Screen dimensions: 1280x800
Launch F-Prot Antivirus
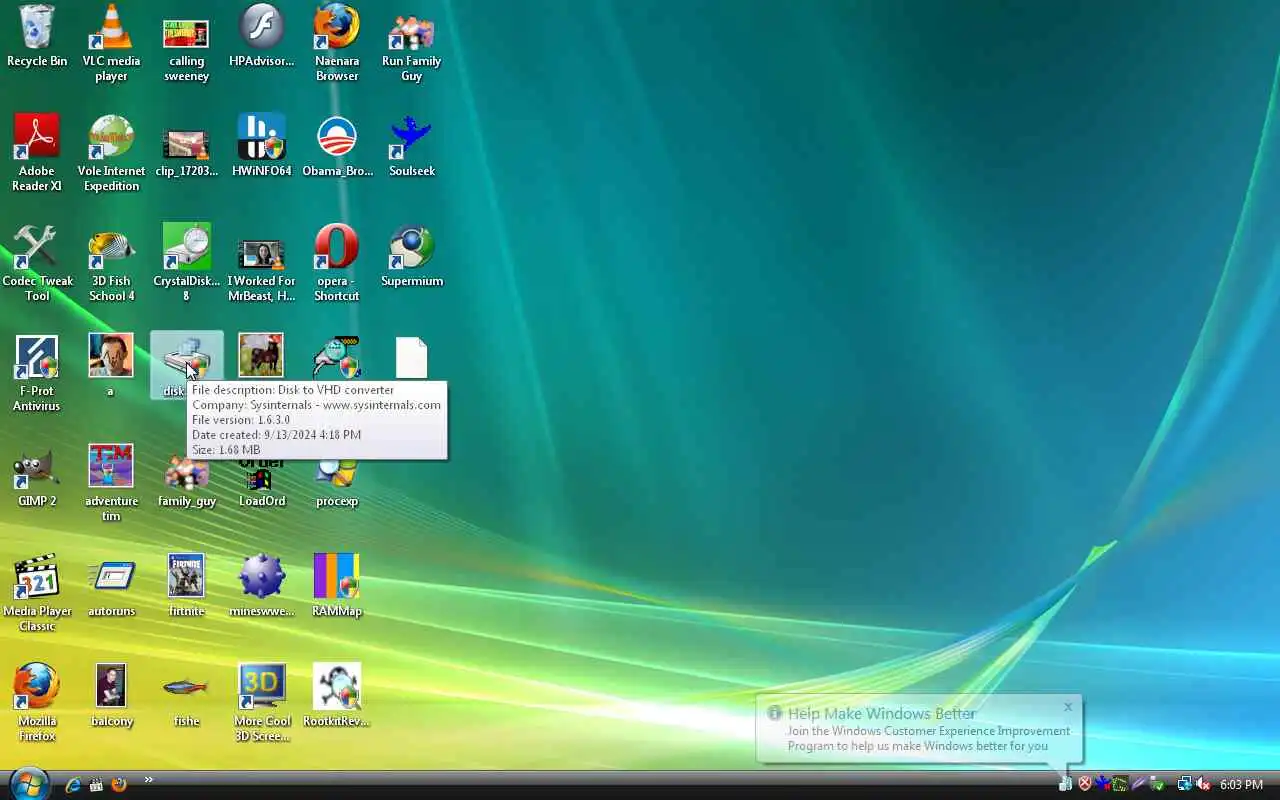click(x=37, y=373)
